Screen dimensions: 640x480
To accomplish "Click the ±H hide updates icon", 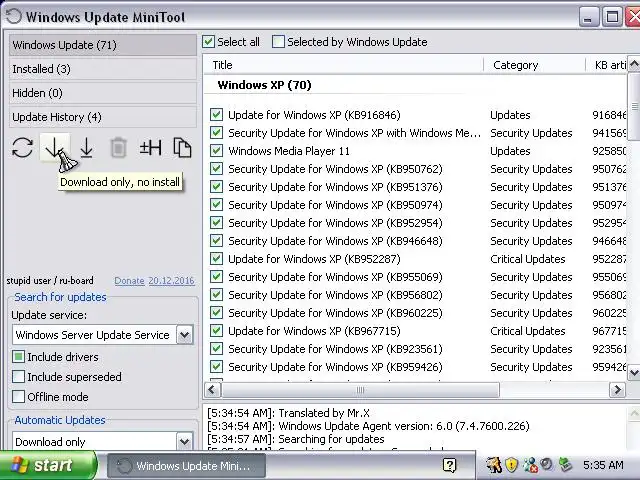I will pyautogui.click(x=150, y=148).
